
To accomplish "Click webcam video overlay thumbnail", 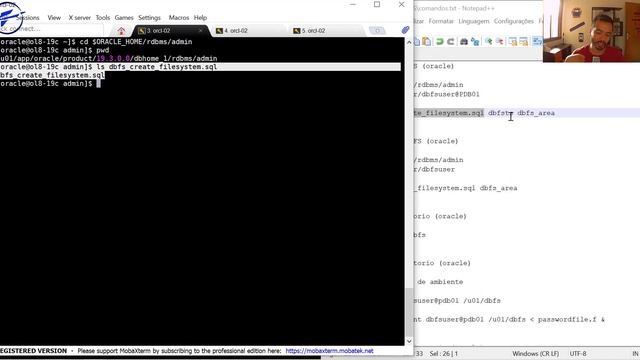I will 591,31.
